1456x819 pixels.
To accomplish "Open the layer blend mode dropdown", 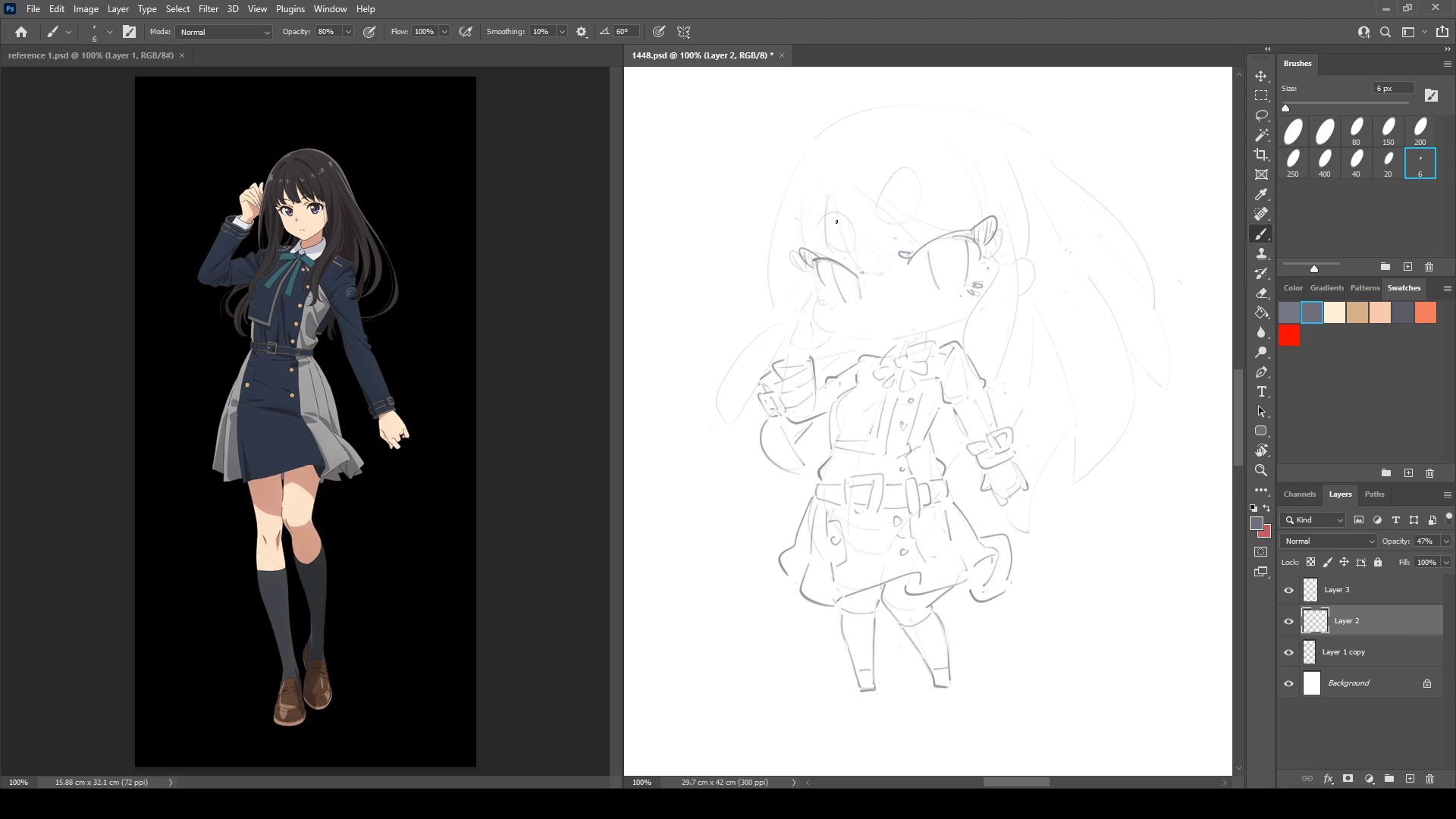I will [1328, 541].
